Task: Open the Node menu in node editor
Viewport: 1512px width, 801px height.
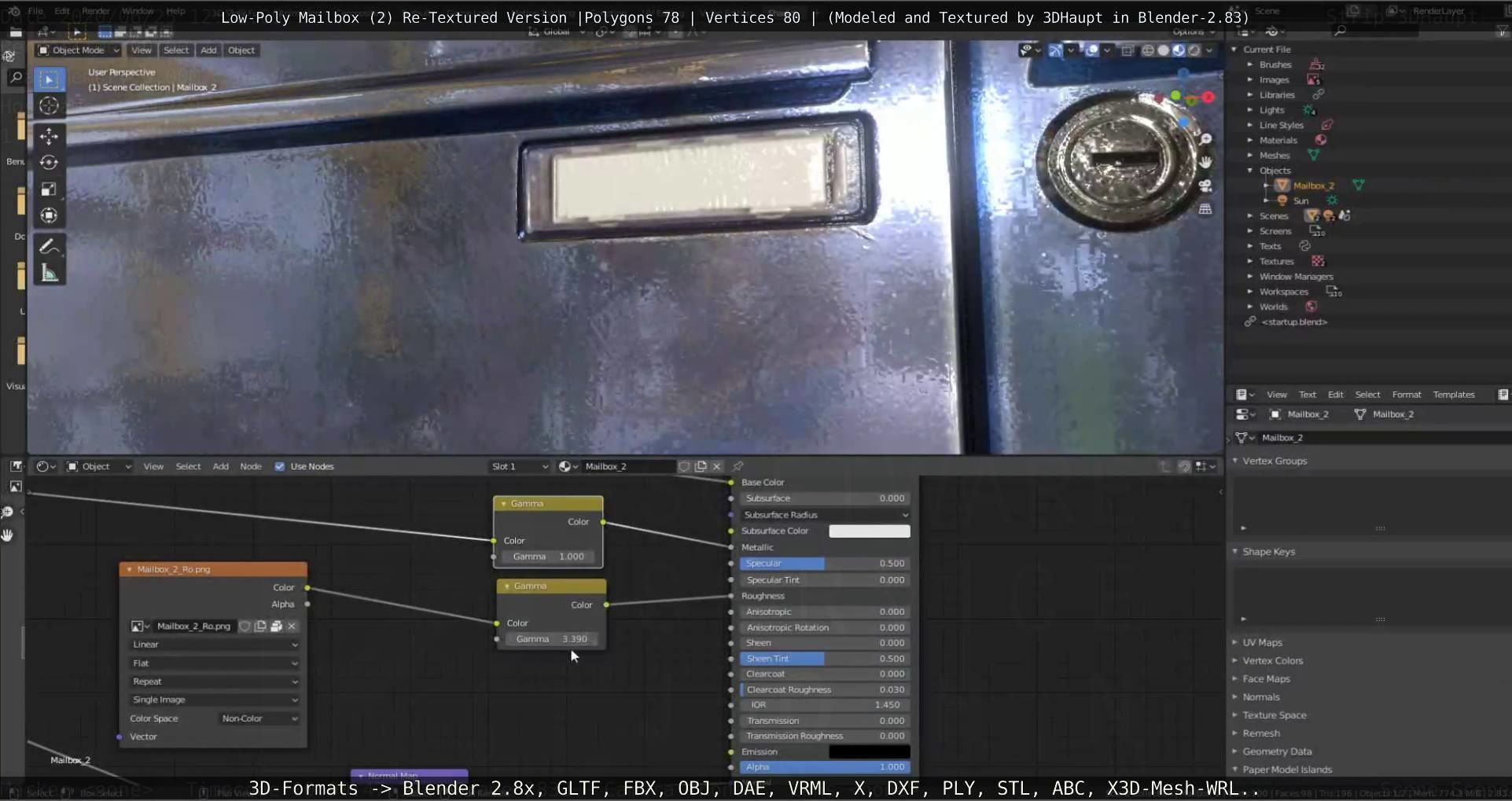Action: click(251, 467)
